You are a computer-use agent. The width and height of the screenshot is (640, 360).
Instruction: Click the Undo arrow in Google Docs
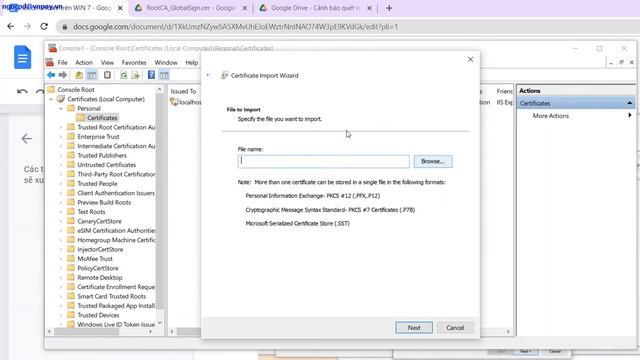(22, 91)
